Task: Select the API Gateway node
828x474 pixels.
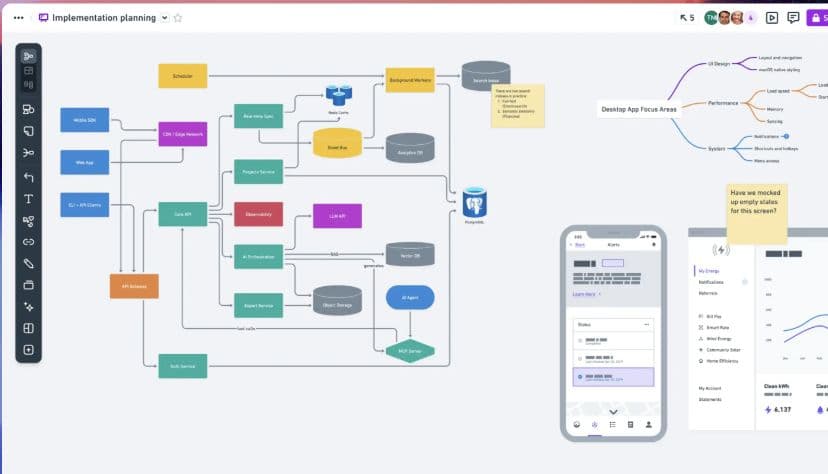Action: pos(134,286)
